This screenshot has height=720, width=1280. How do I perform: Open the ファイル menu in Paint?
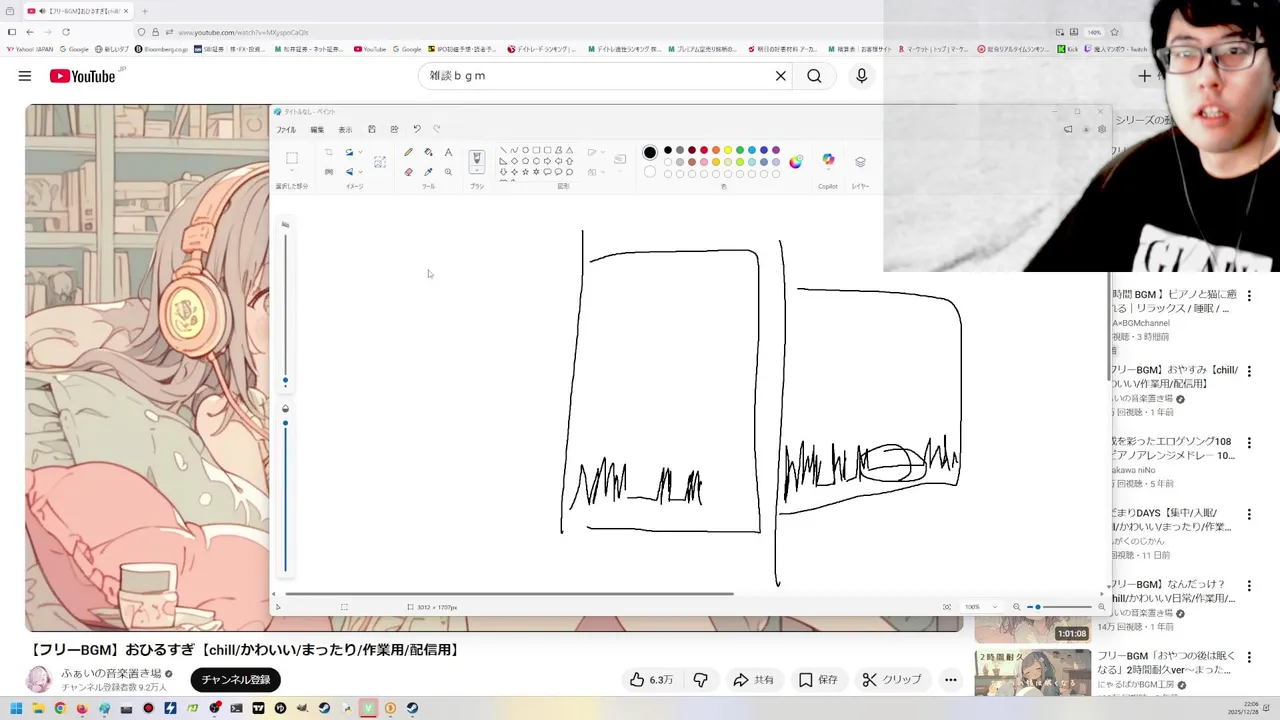click(286, 130)
